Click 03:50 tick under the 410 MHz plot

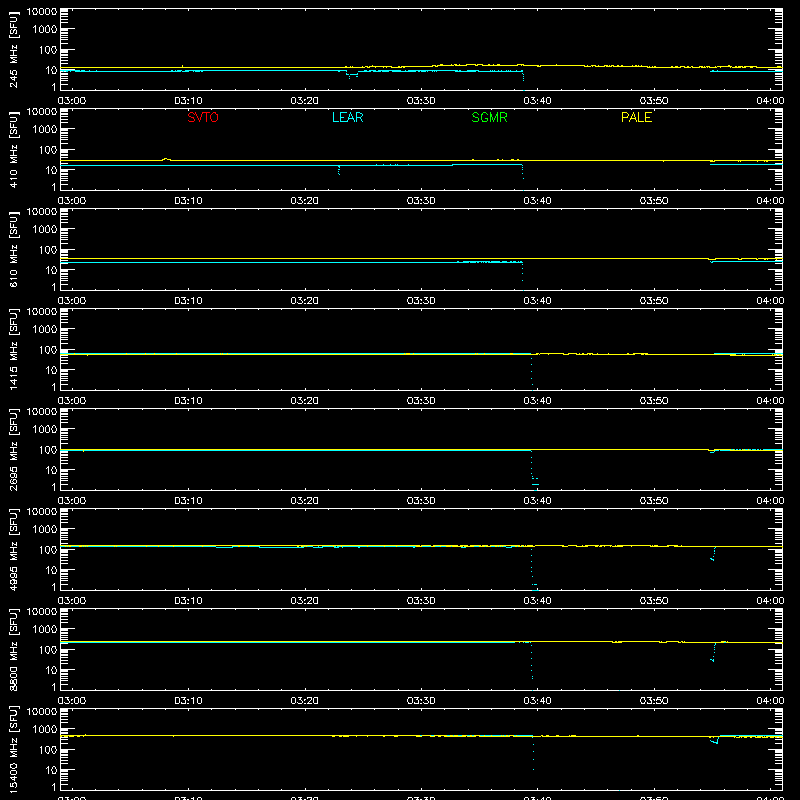point(654,201)
